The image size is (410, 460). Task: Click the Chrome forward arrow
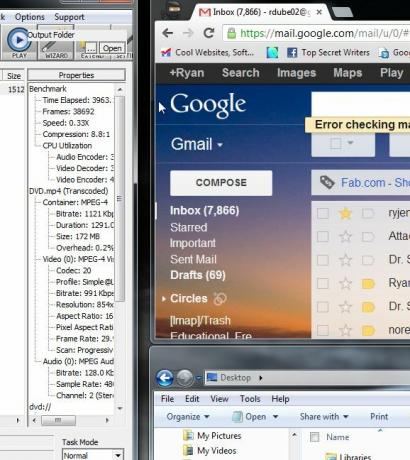[188, 33]
